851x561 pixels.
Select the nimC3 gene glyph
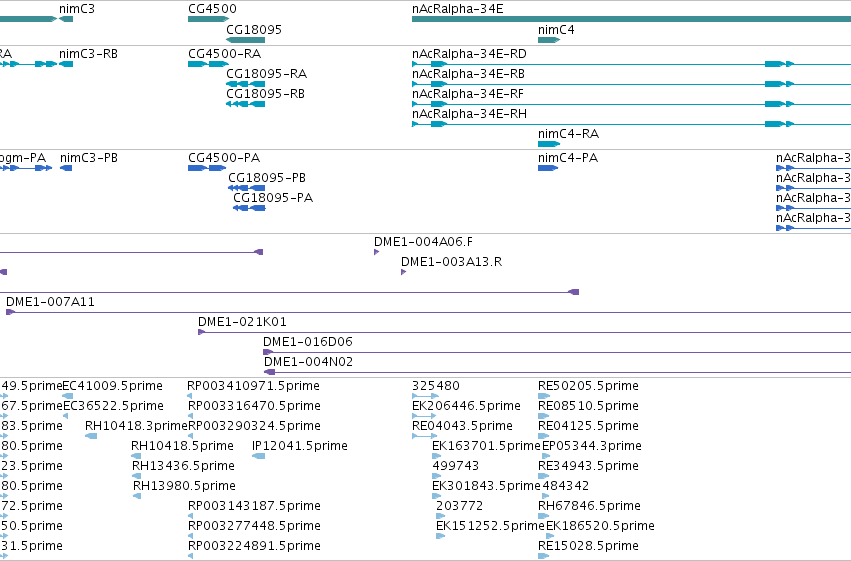[x=66, y=19]
